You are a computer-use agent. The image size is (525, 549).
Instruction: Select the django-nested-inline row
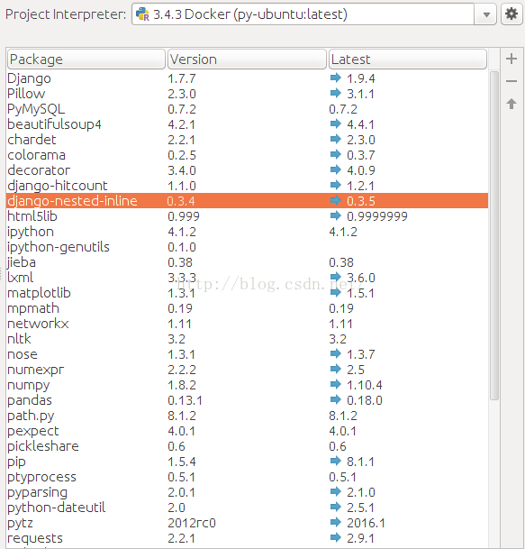[x=247, y=201]
